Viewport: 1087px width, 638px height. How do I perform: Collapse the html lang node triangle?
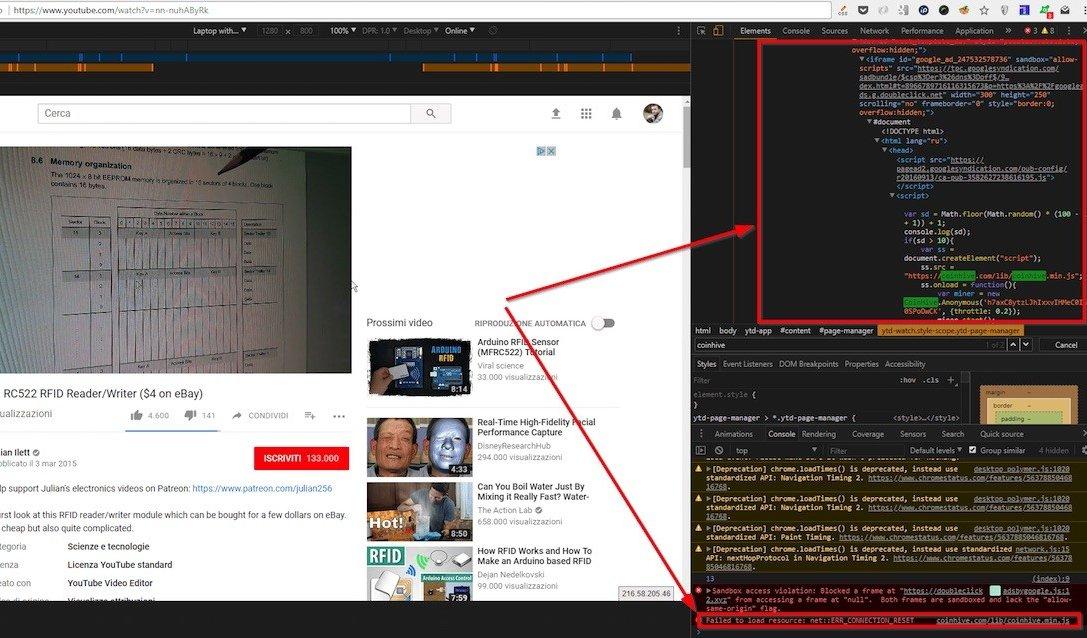[x=878, y=140]
